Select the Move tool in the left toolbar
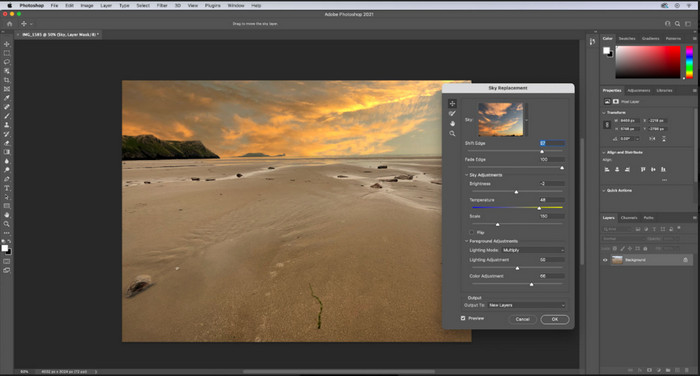Screen dimensions: 700x376 [x=7, y=44]
